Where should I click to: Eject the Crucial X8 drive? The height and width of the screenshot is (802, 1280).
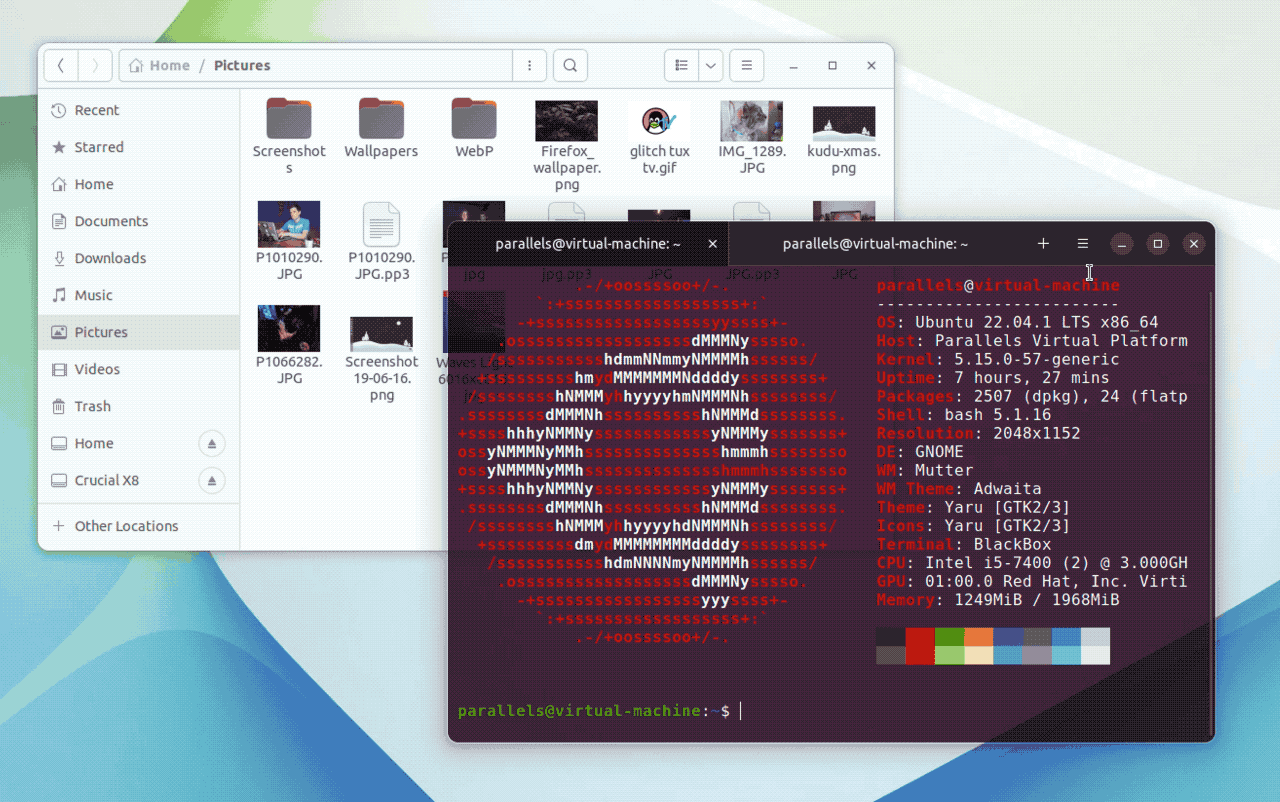212,480
